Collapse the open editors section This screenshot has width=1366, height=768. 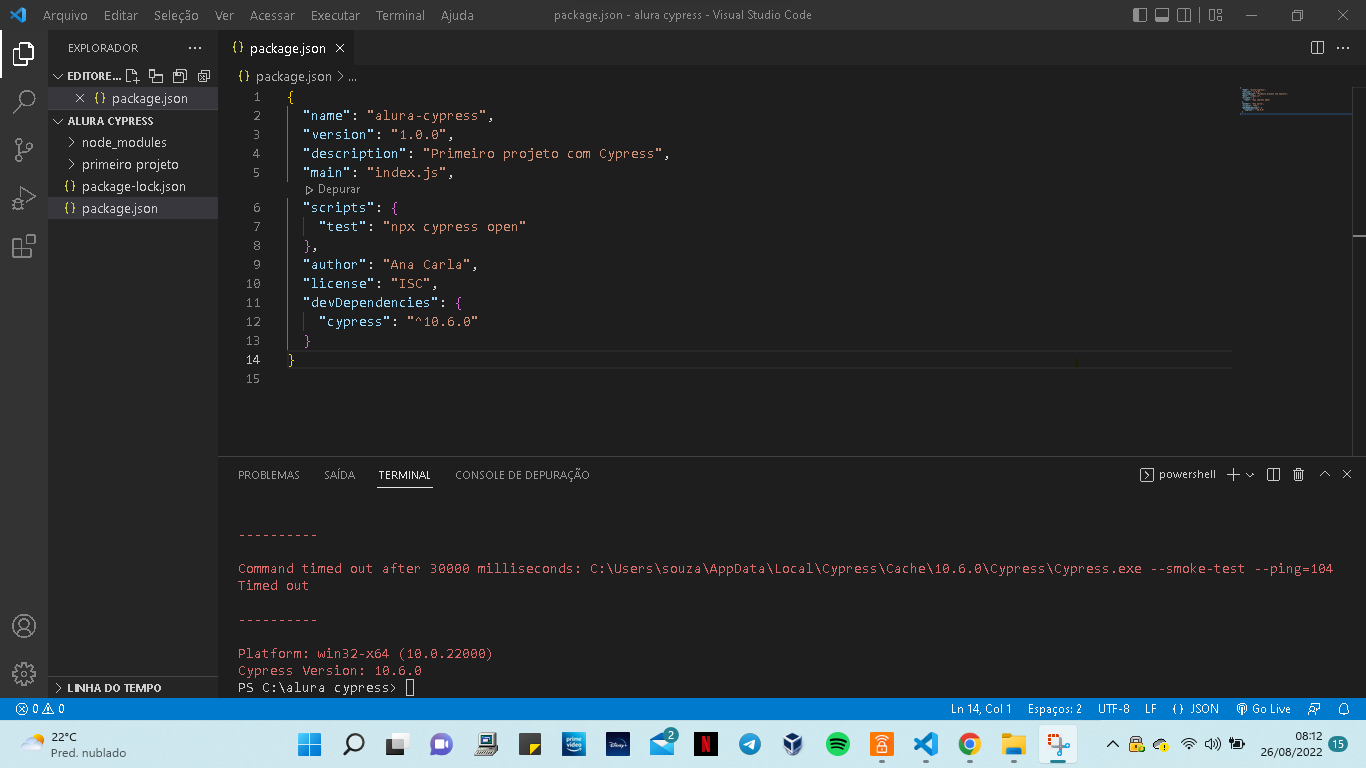click(59, 76)
